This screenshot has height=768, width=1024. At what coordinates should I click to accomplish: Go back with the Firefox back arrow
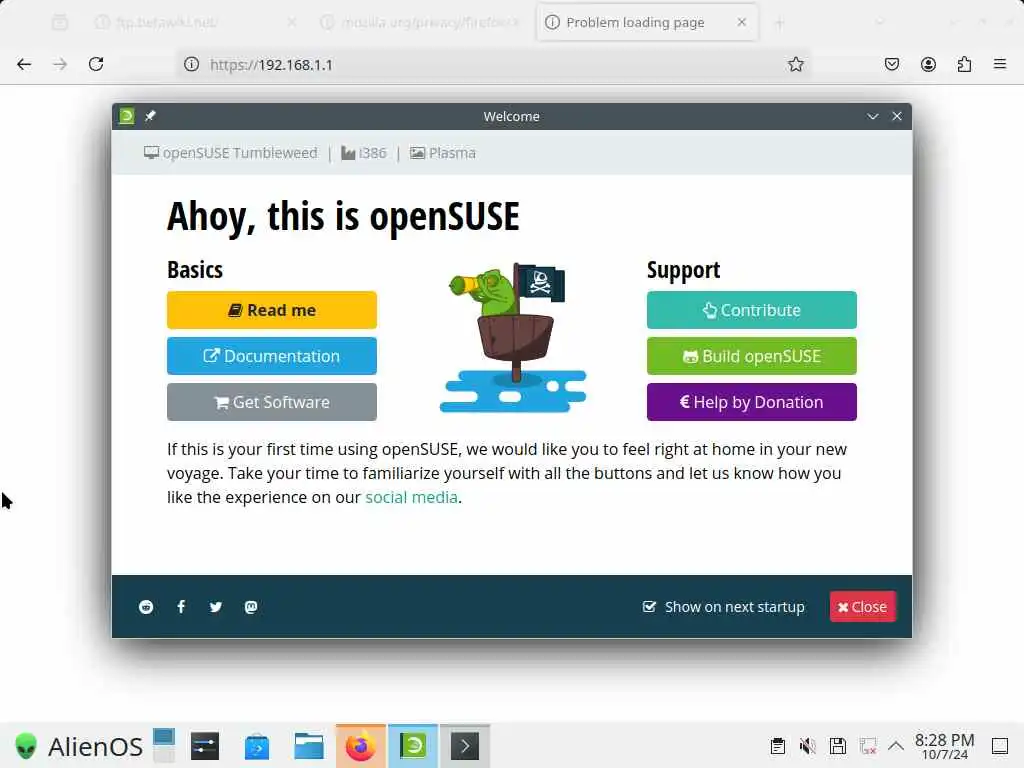[x=24, y=64]
